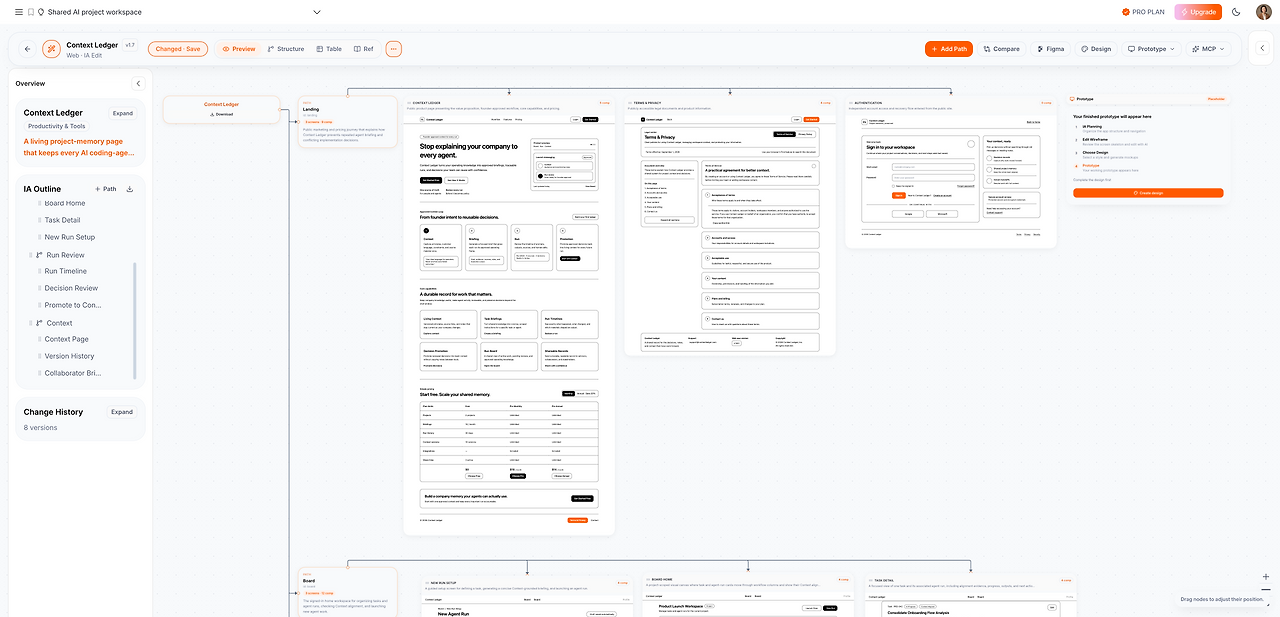Click the Add Path button

point(949,49)
